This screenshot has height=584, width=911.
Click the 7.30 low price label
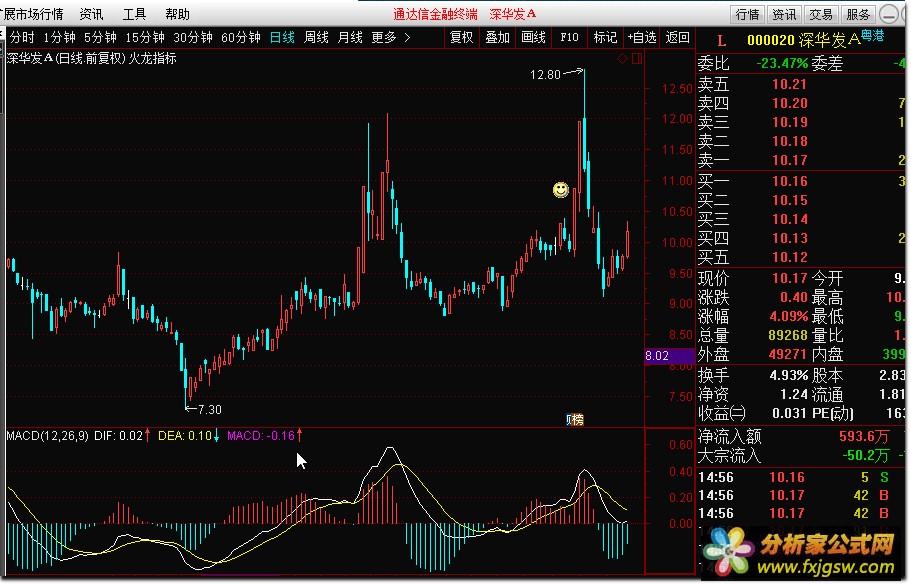(x=209, y=410)
